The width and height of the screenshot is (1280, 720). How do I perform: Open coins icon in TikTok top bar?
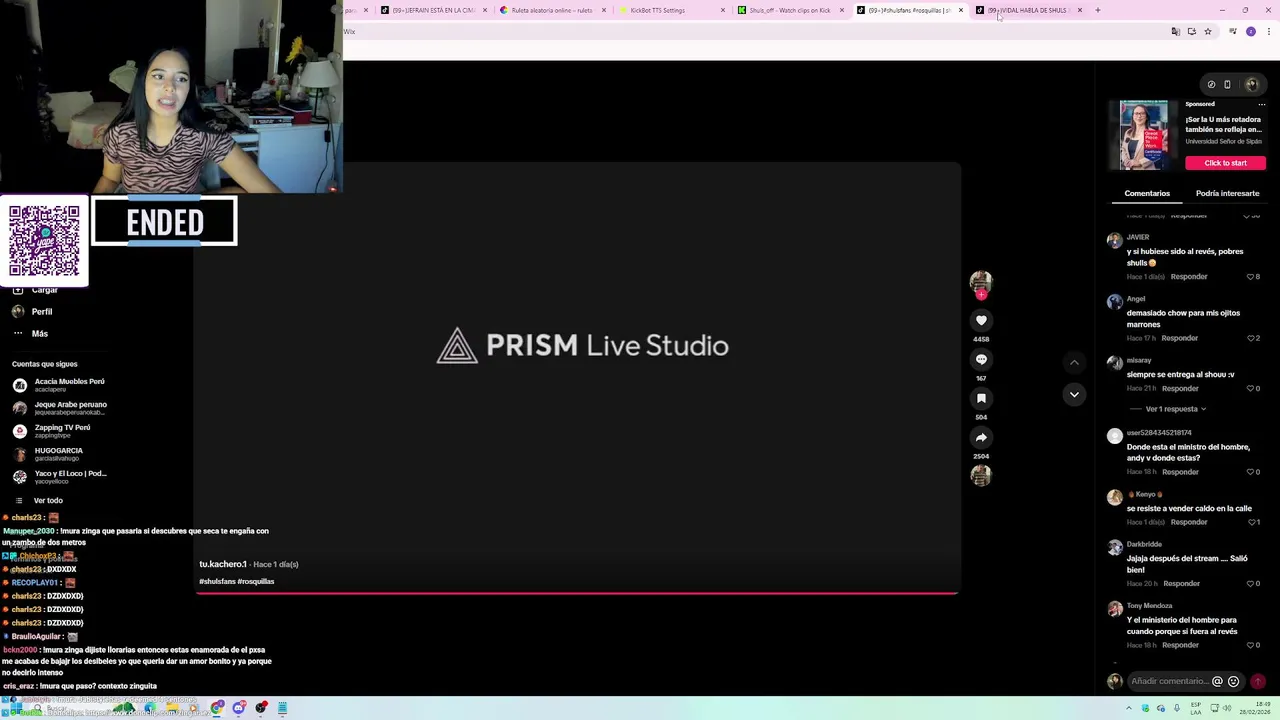pos(1211,84)
